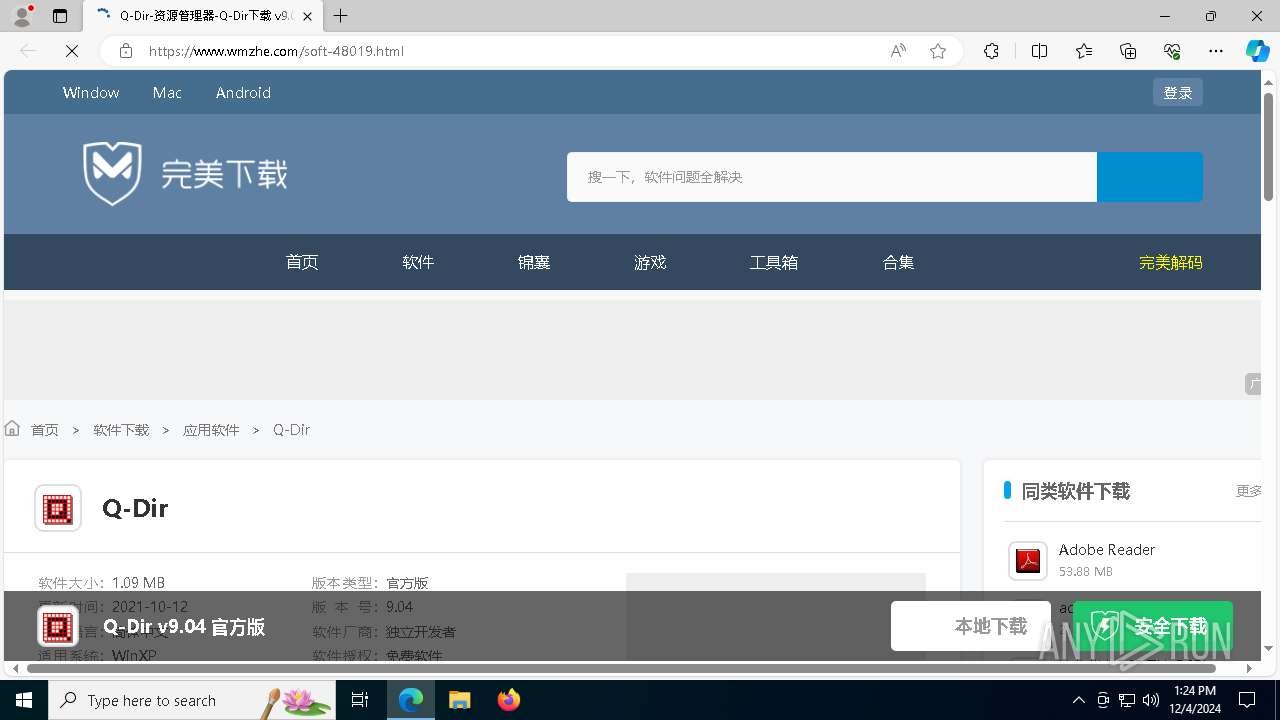The width and height of the screenshot is (1280, 720).
Task: Open 应用软件 breadcrumb link
Action: [x=211, y=430]
